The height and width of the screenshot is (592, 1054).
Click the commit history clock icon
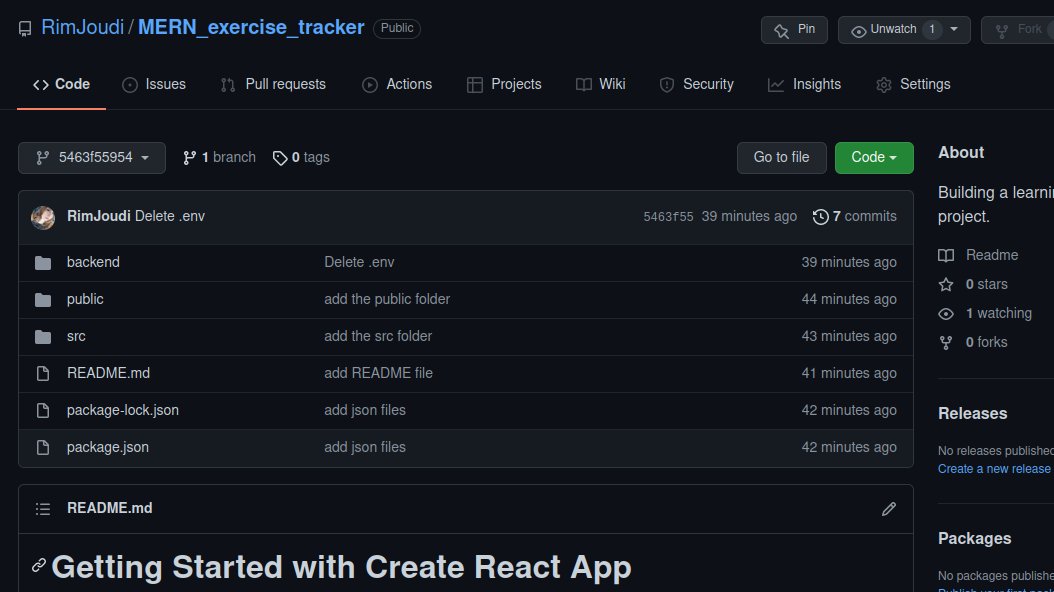pos(820,217)
